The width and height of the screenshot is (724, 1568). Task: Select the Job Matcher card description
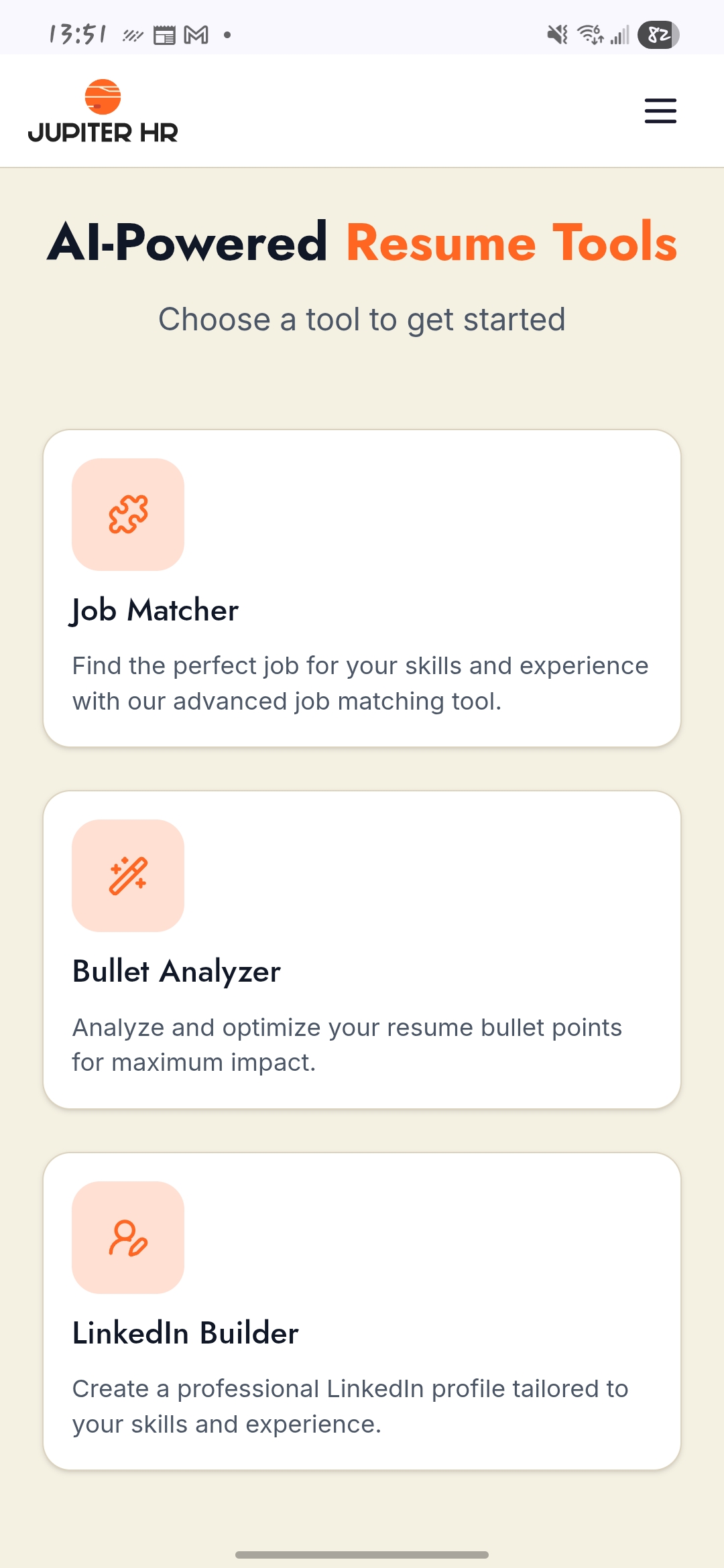click(x=361, y=683)
